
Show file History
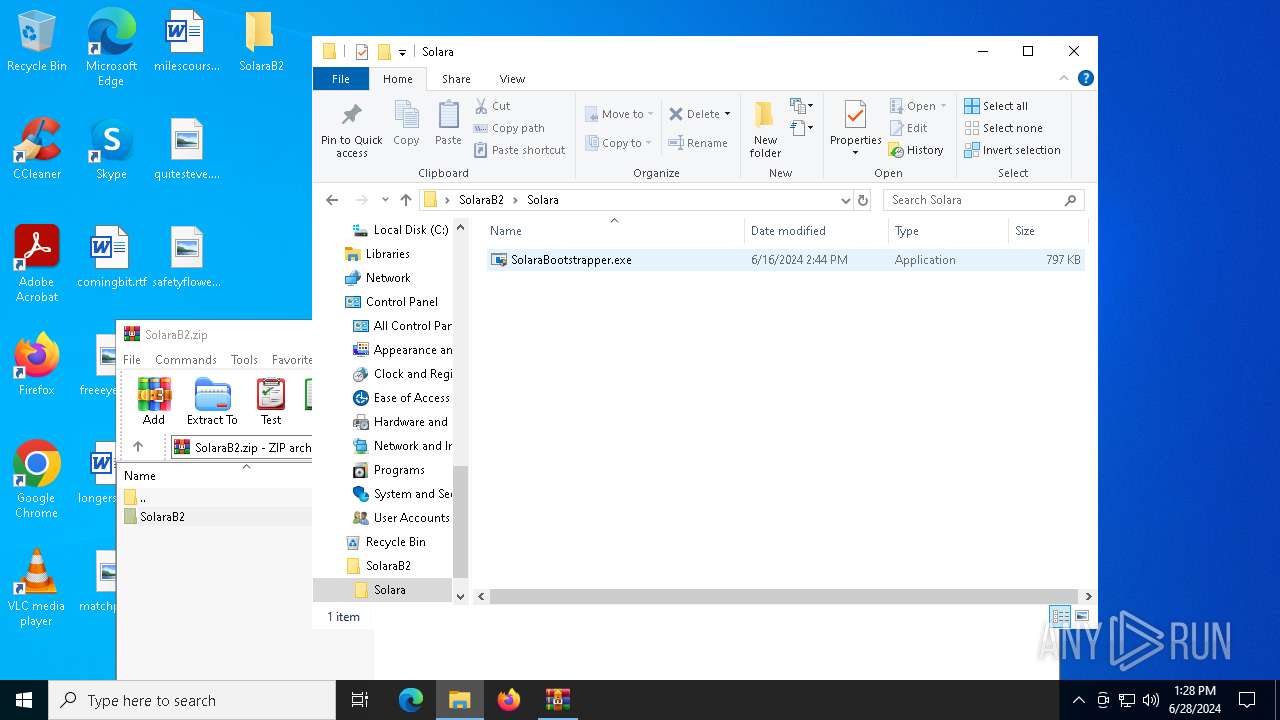point(916,150)
